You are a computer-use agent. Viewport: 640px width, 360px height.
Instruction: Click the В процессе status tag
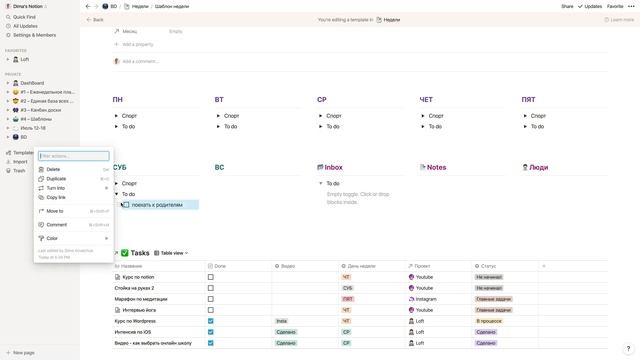[489, 321]
